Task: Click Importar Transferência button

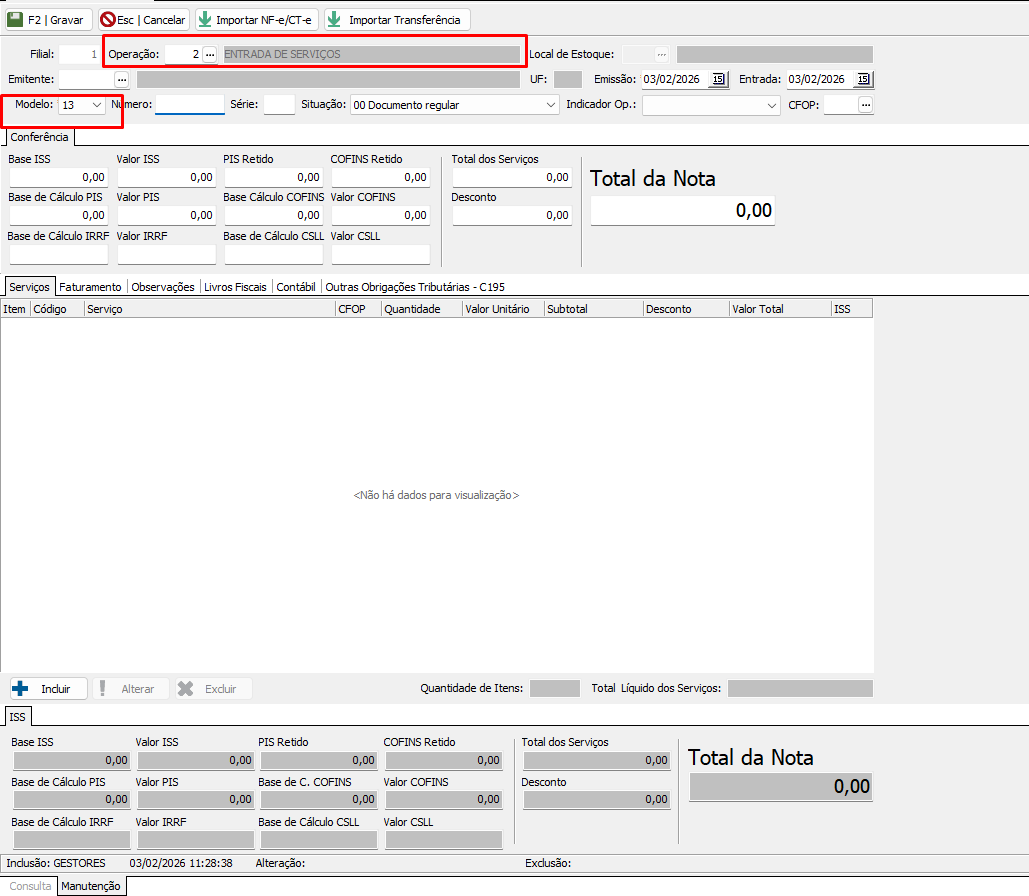Action: (x=396, y=20)
